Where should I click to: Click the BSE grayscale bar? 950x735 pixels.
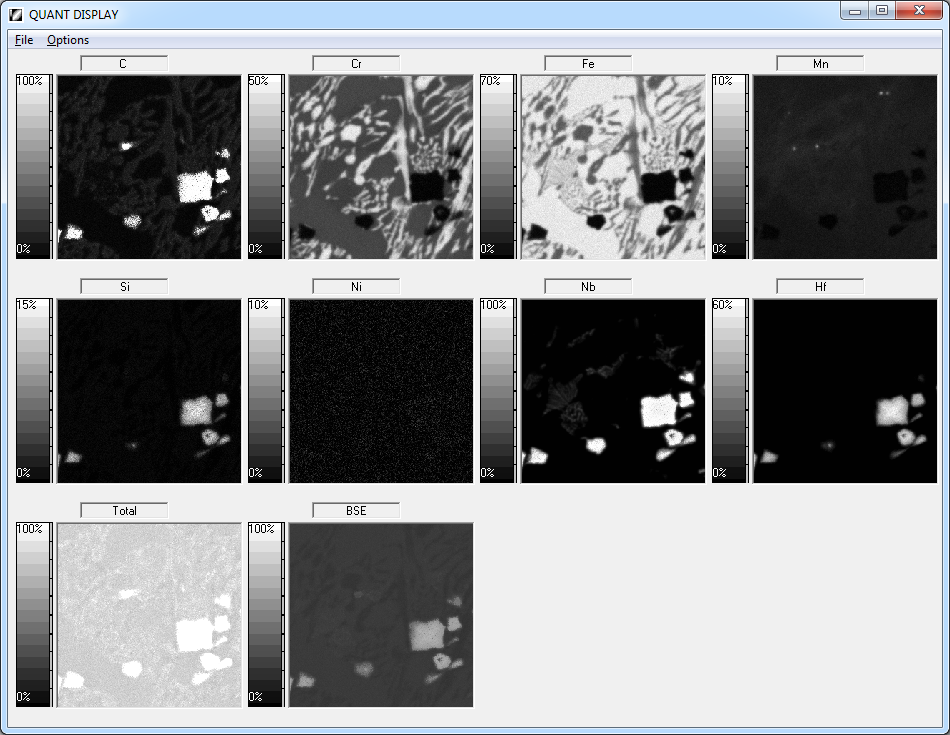pos(266,615)
